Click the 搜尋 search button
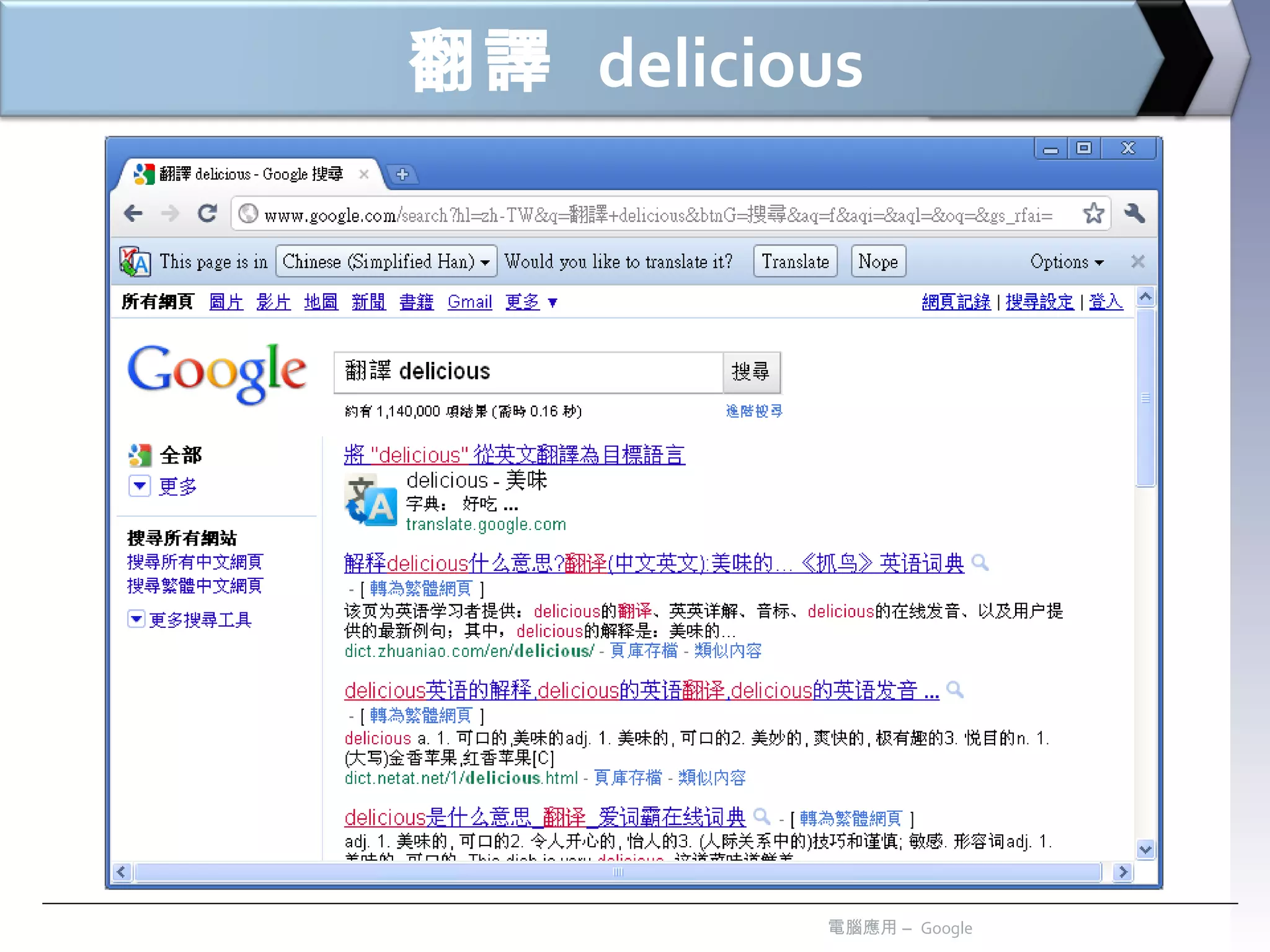The image size is (1270, 952). (x=751, y=372)
